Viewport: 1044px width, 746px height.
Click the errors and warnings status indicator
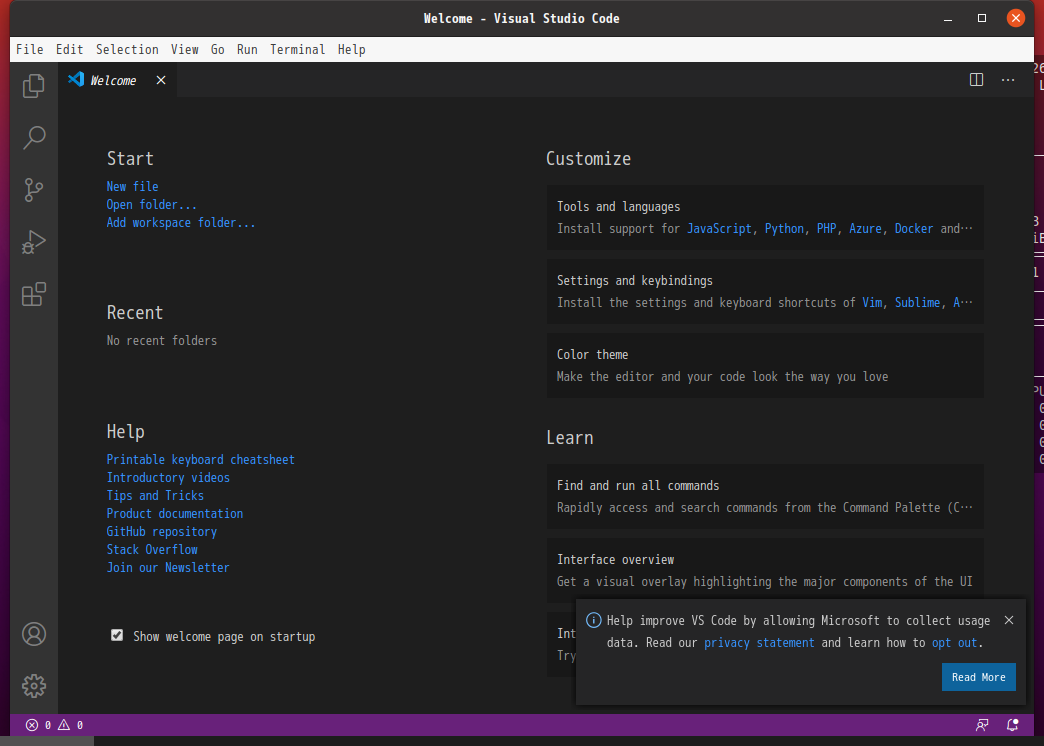tap(54, 725)
